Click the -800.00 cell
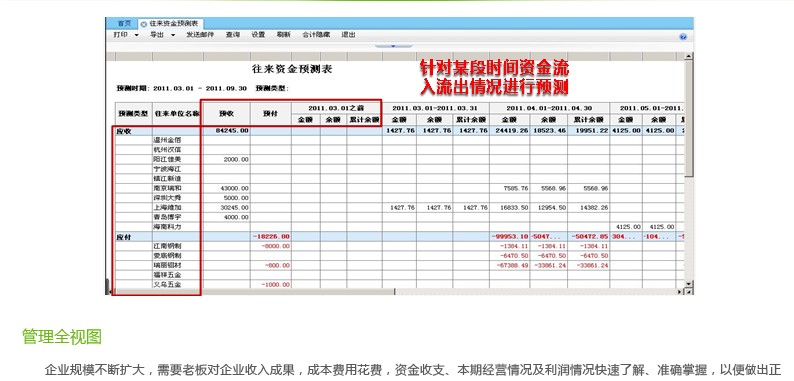This screenshot has height=381, width=794. click(x=271, y=265)
